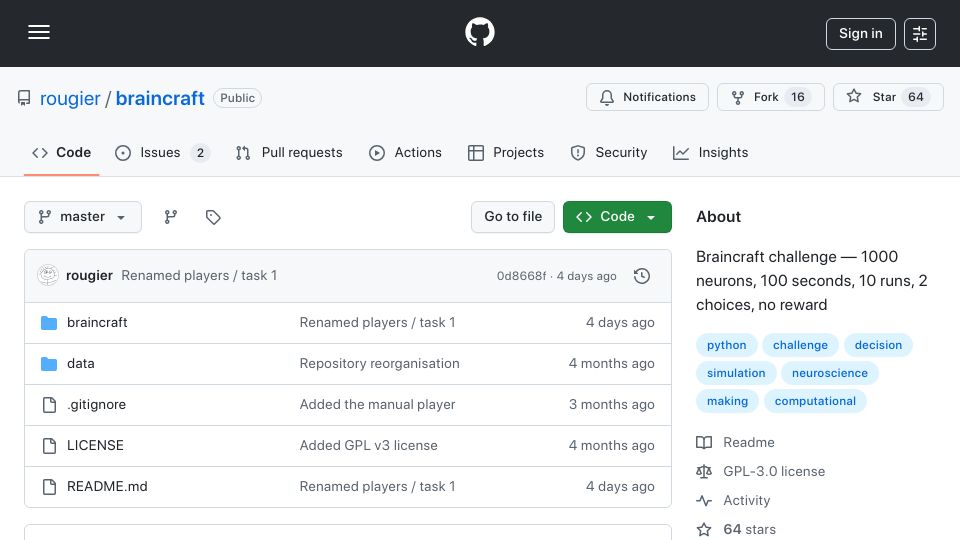Click the Public visibility badge
Image resolution: width=960 pixels, height=540 pixels.
click(x=238, y=98)
